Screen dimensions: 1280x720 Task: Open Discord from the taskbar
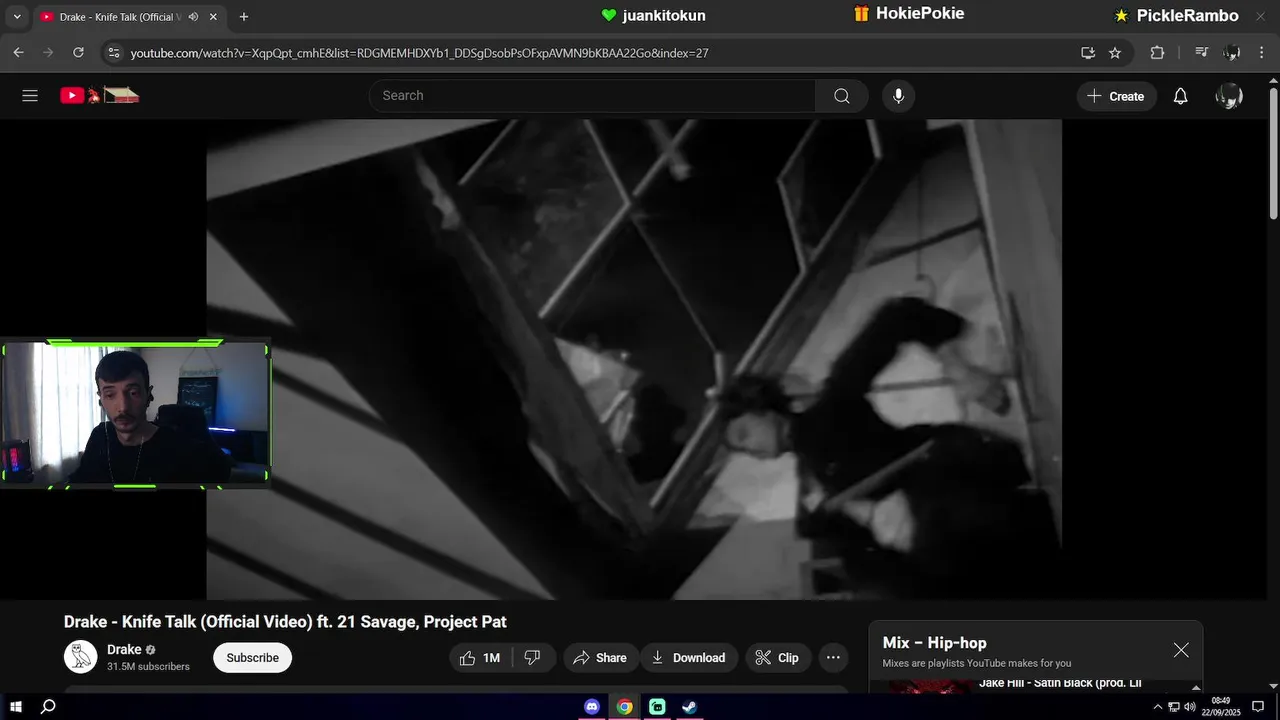(592, 707)
